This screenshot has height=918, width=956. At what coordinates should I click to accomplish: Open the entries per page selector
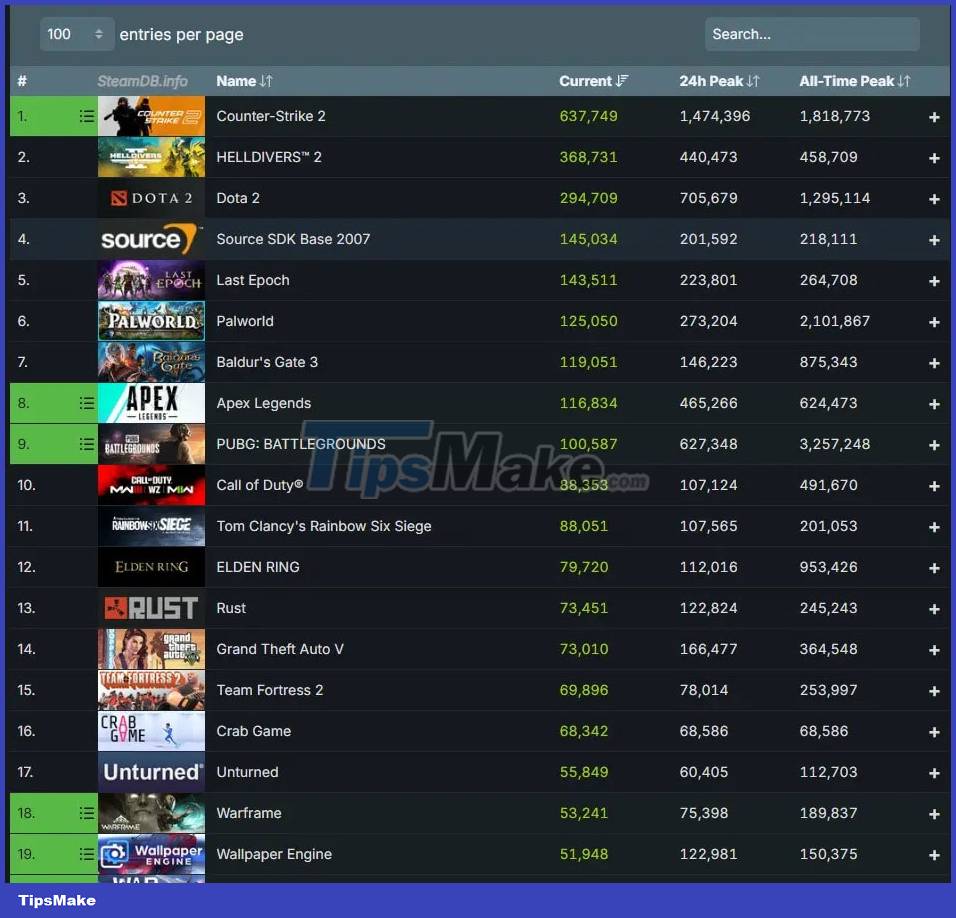coord(77,33)
